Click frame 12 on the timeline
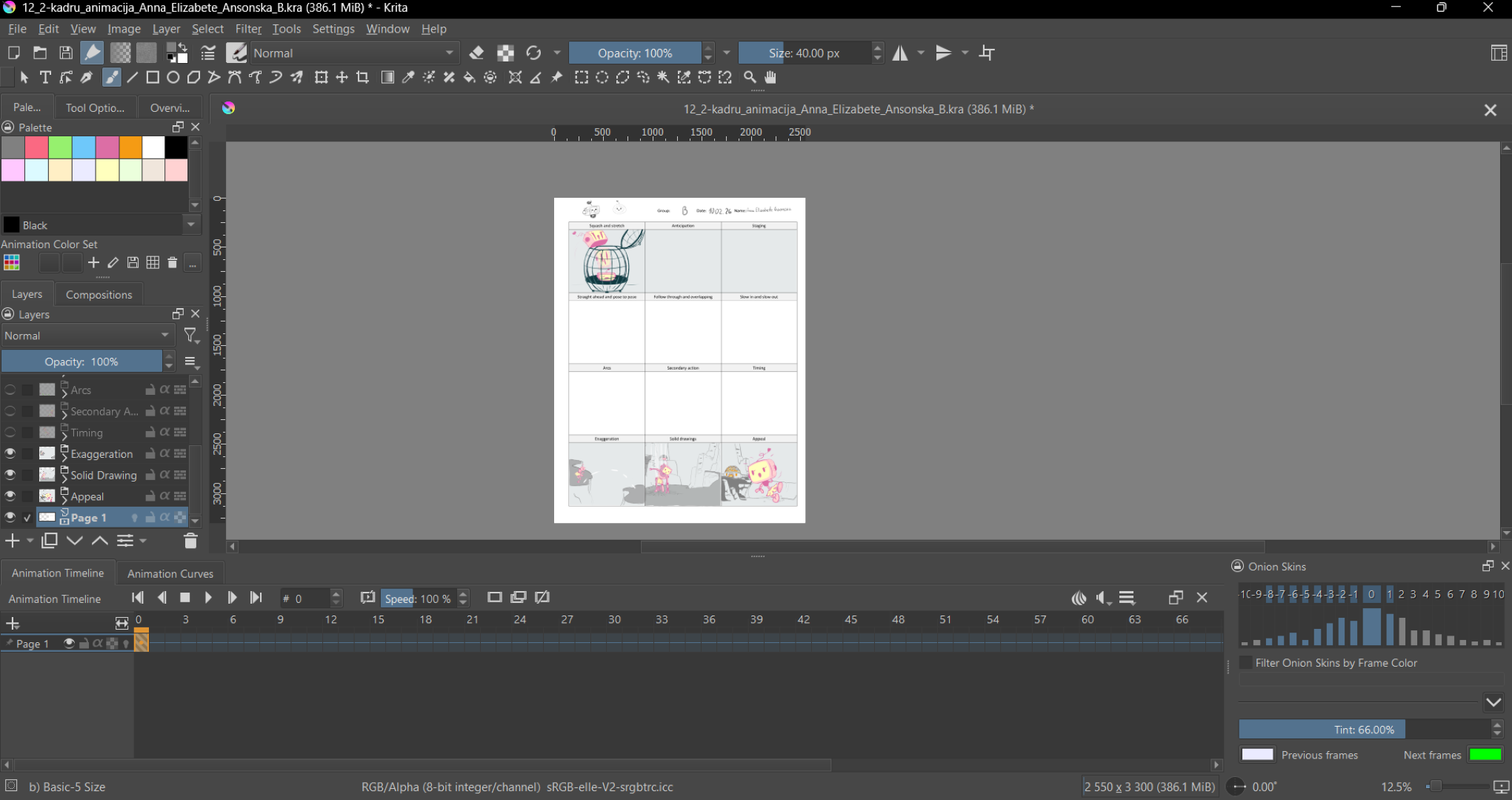The image size is (1512, 800). coord(330,644)
